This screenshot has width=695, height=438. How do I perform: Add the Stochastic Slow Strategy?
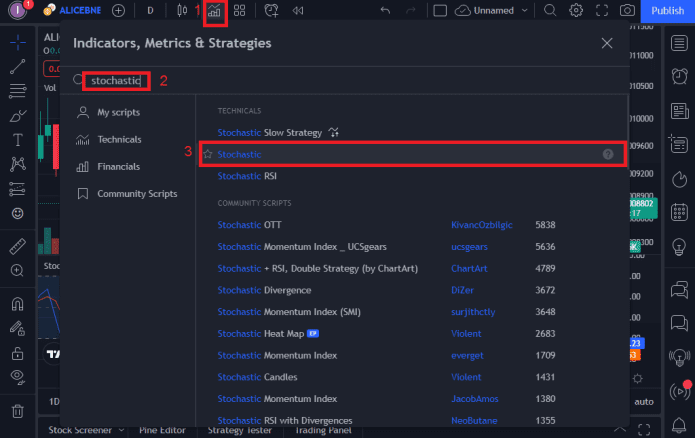tap(269, 133)
